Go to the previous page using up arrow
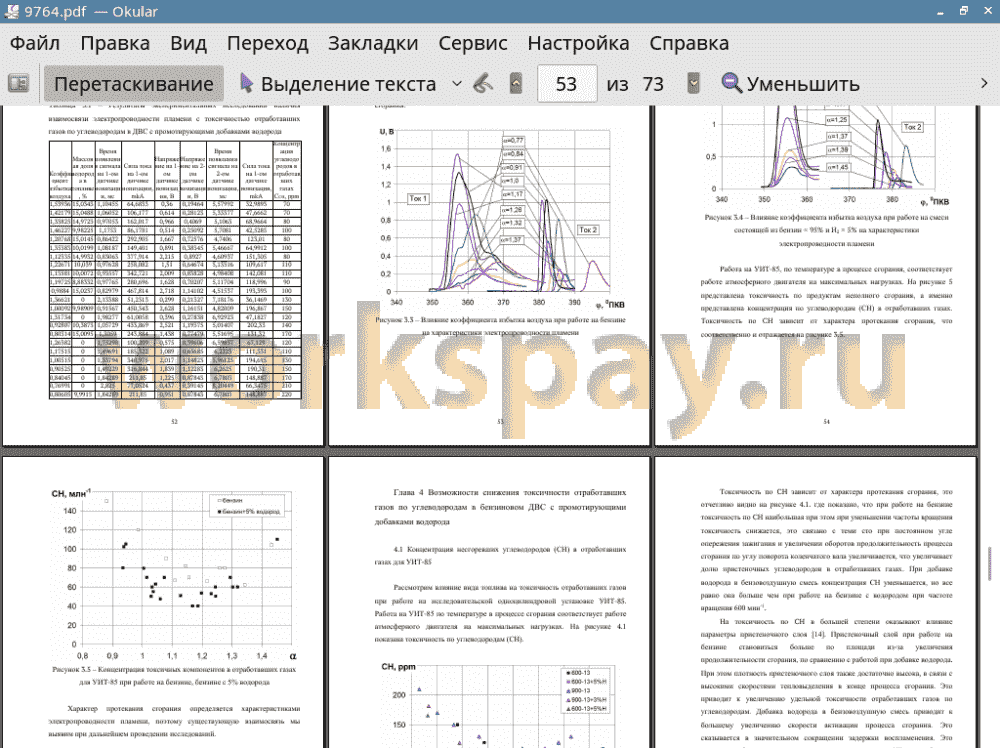This screenshot has width=1000, height=748. click(516, 84)
